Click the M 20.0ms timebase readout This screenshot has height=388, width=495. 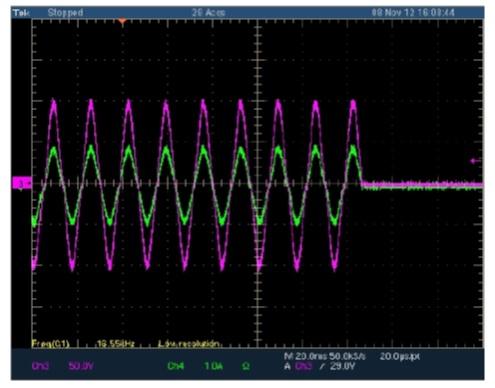click(305, 356)
